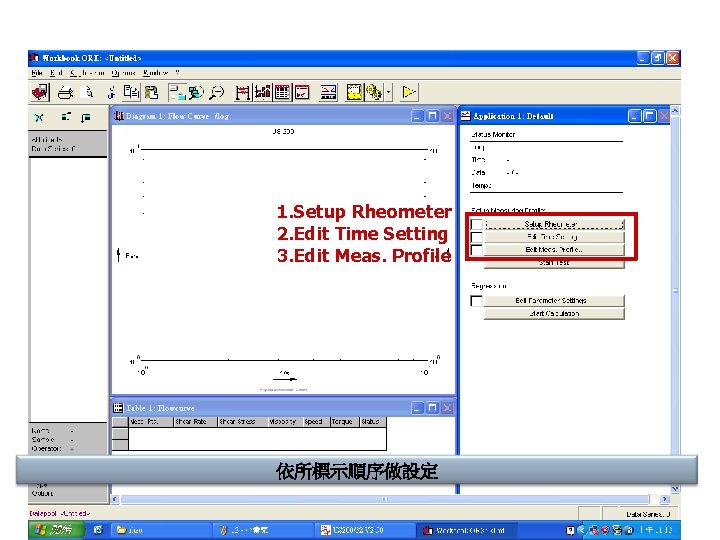
Task: Select the Meas. Pts. column header
Action: click(151, 422)
